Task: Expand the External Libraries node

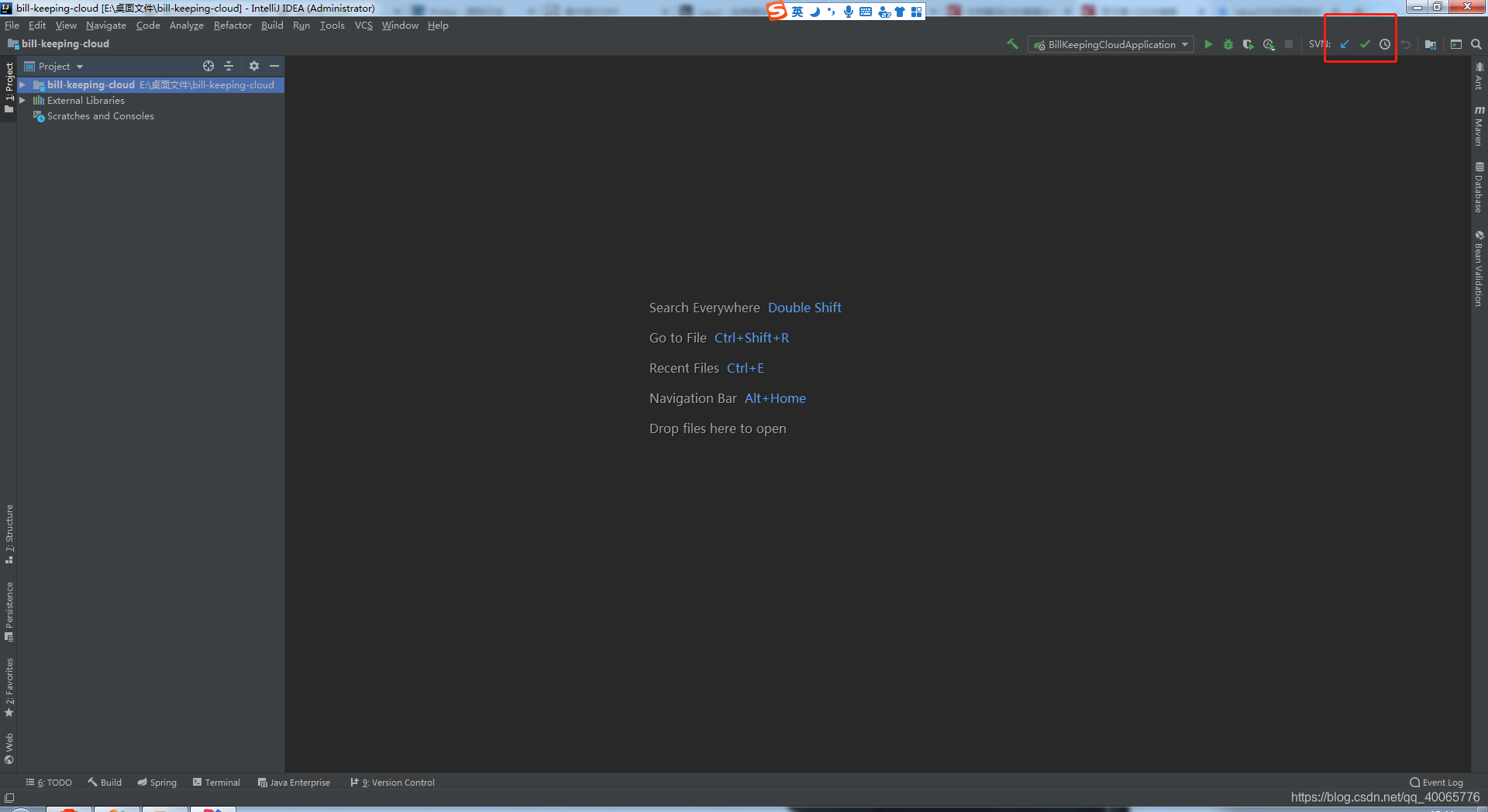Action: [22, 100]
